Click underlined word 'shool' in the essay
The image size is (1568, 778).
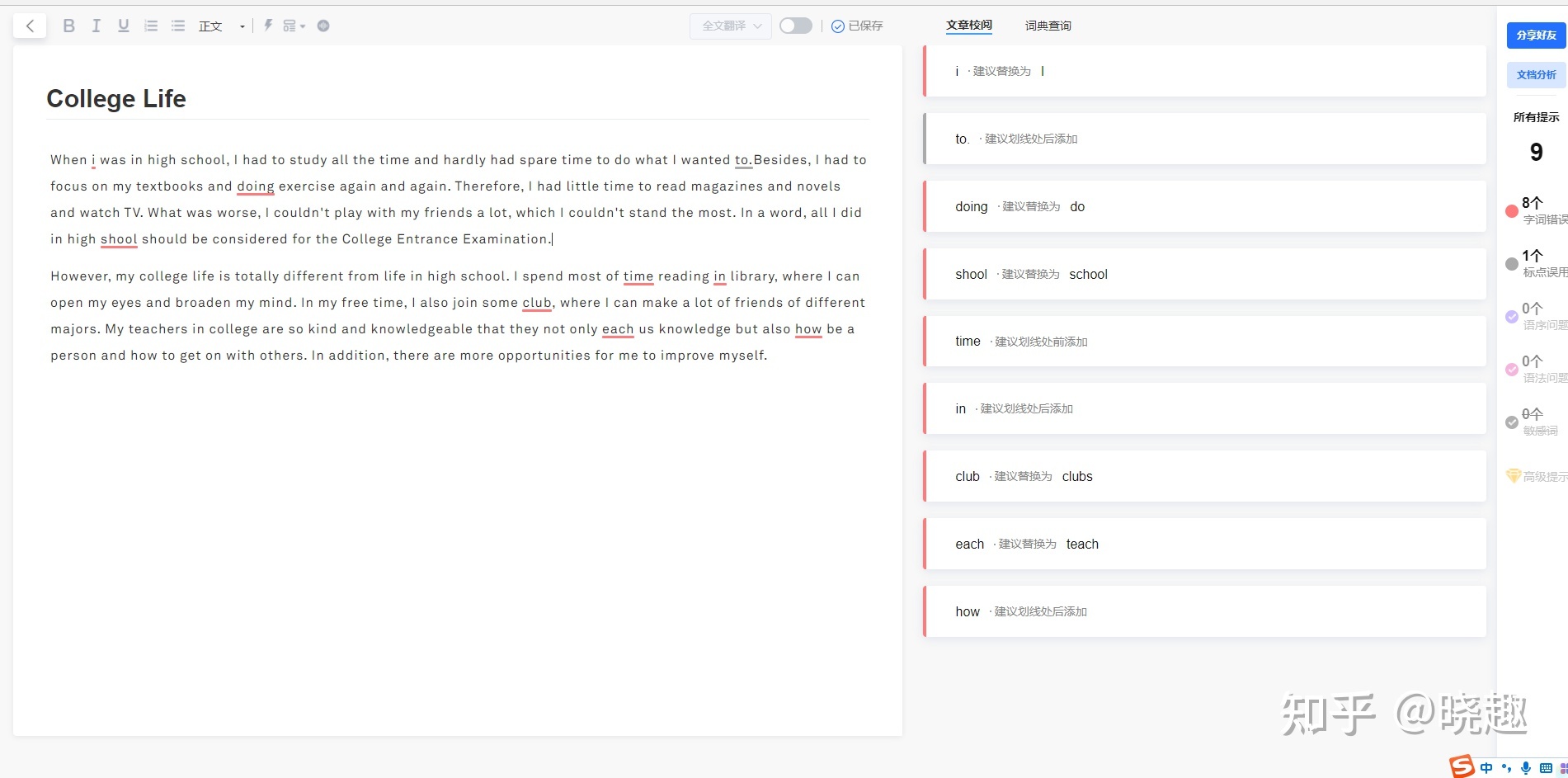tap(119, 239)
